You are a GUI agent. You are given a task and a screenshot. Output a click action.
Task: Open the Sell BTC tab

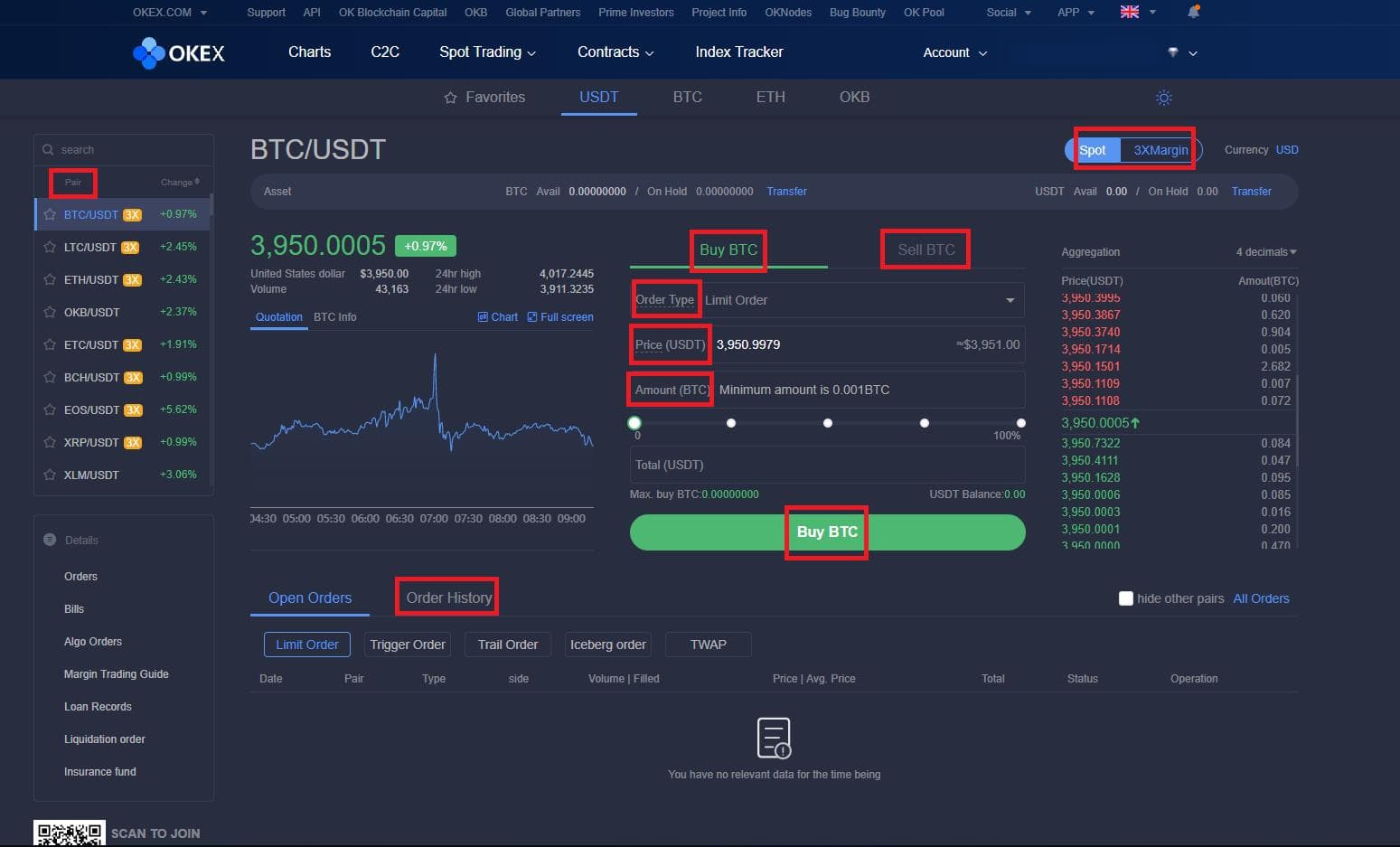[x=926, y=249]
